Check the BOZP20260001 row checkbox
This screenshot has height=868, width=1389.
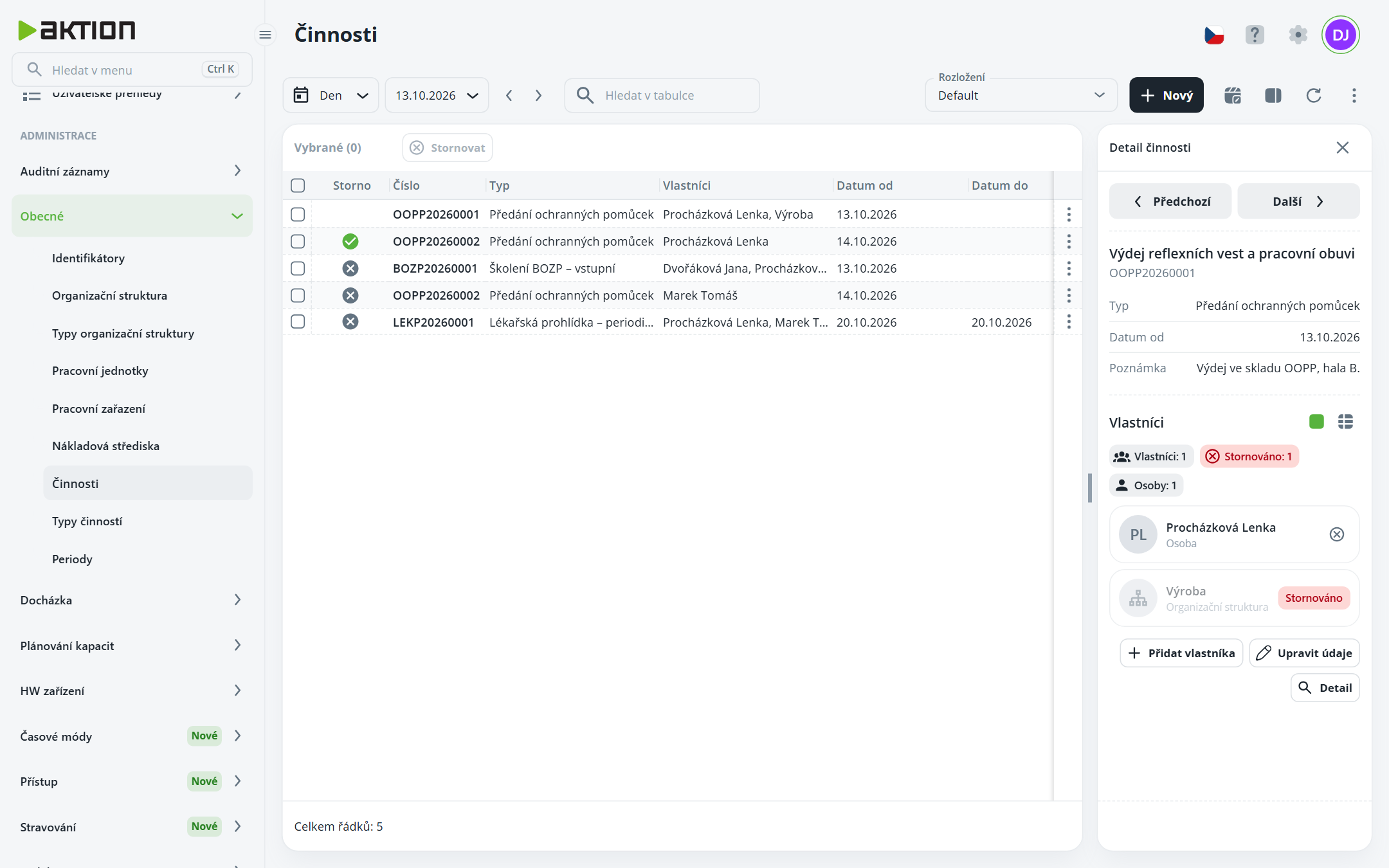(298, 268)
